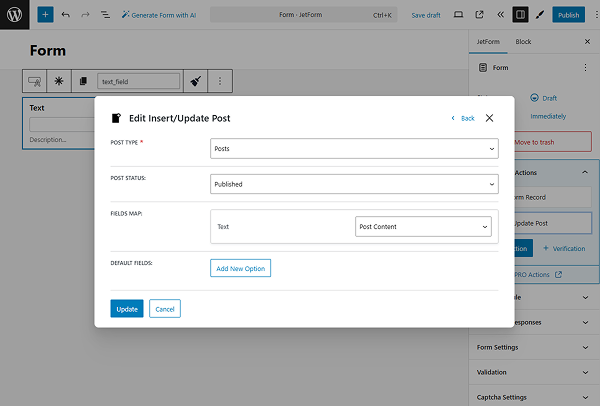
Task: Close the Edit Insert/Update Post dialog
Action: tap(489, 118)
